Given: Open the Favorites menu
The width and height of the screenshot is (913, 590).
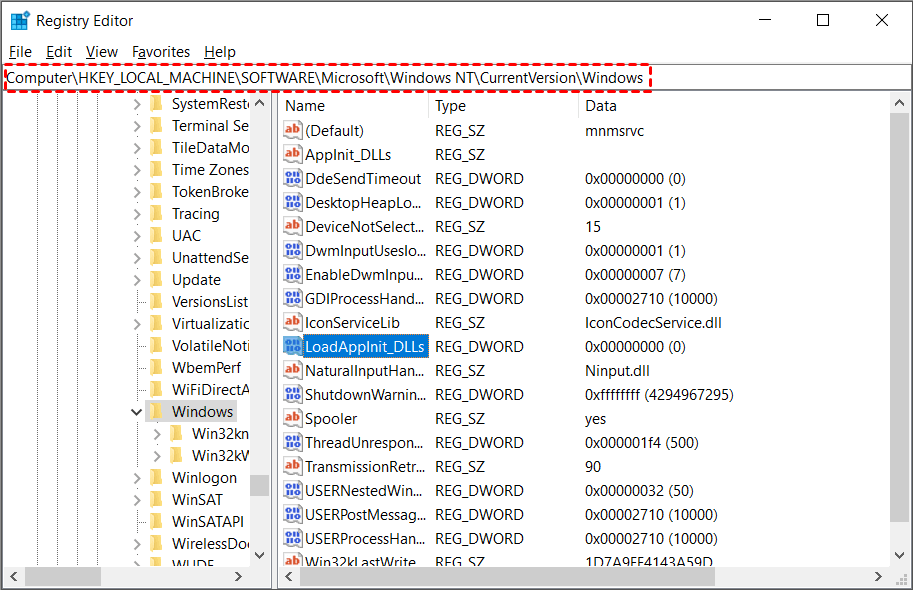Looking at the screenshot, I should point(161,52).
